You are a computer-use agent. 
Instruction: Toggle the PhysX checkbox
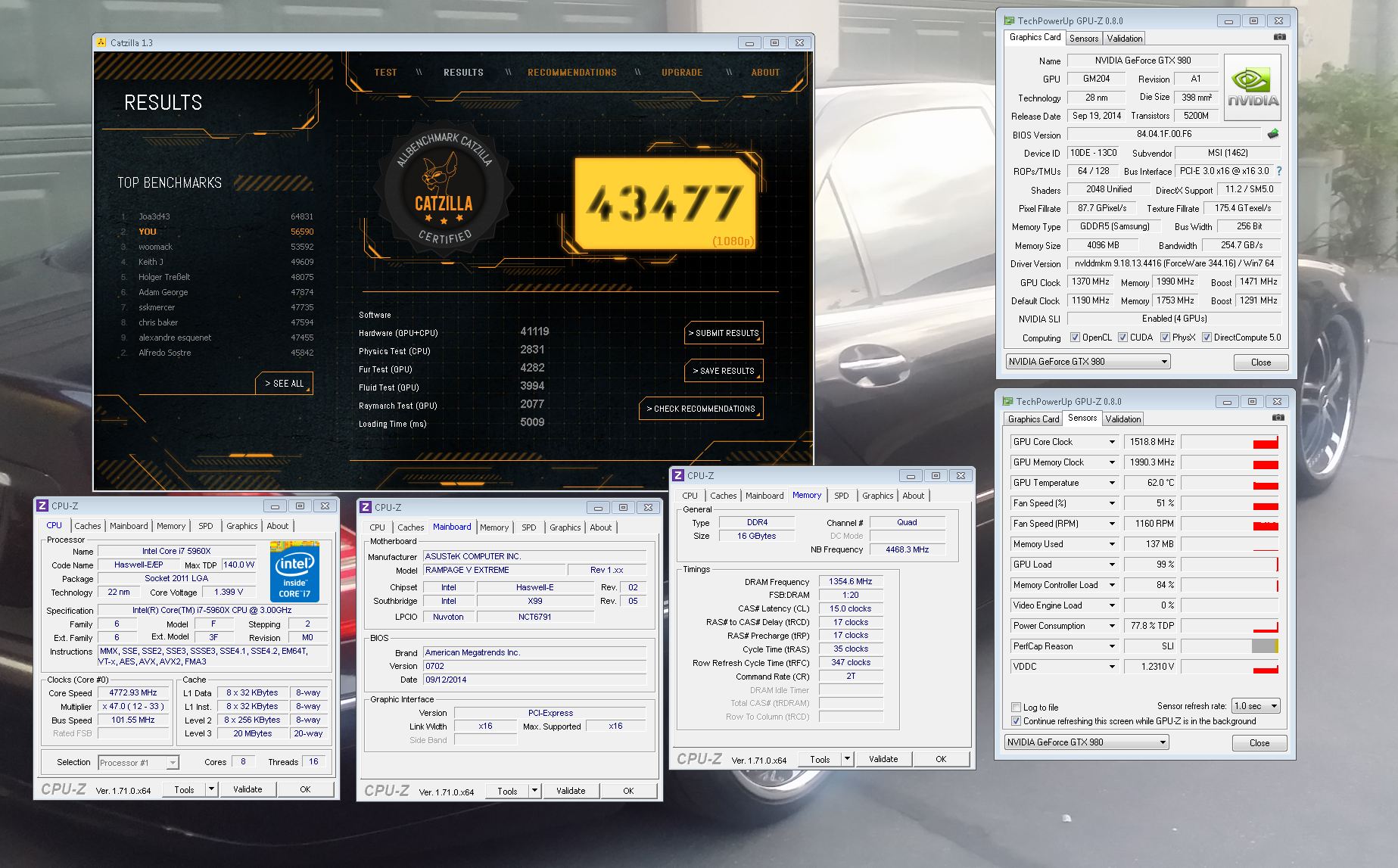(1165, 338)
